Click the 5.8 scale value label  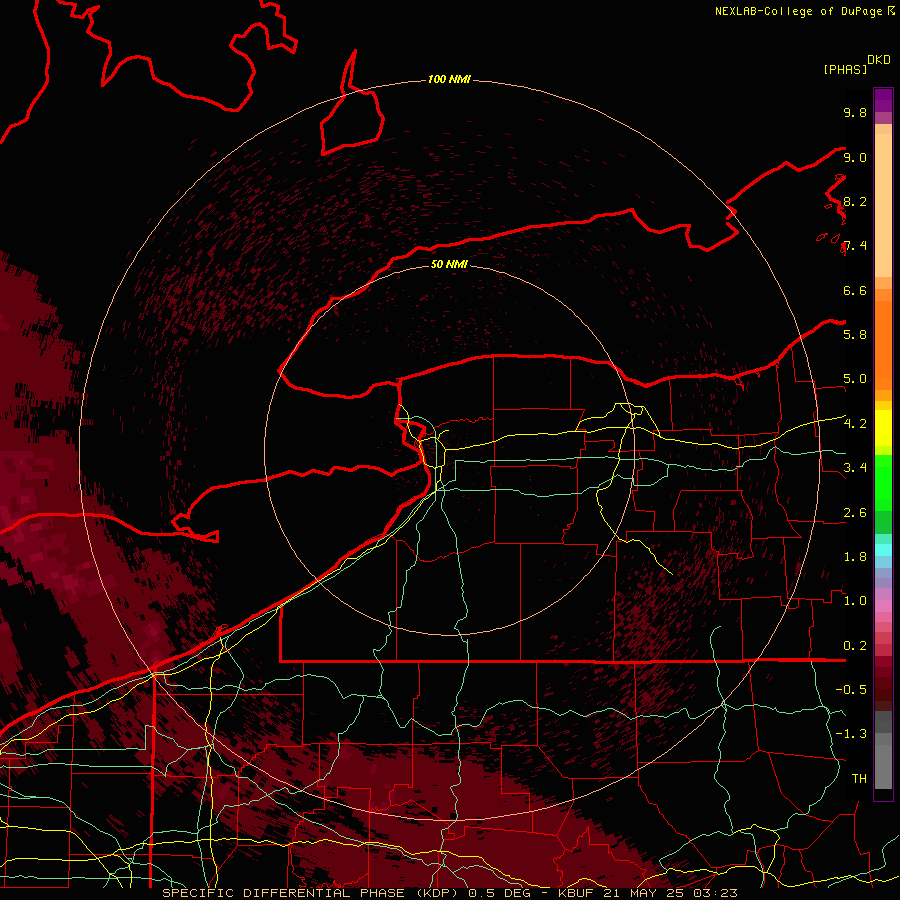(x=855, y=335)
